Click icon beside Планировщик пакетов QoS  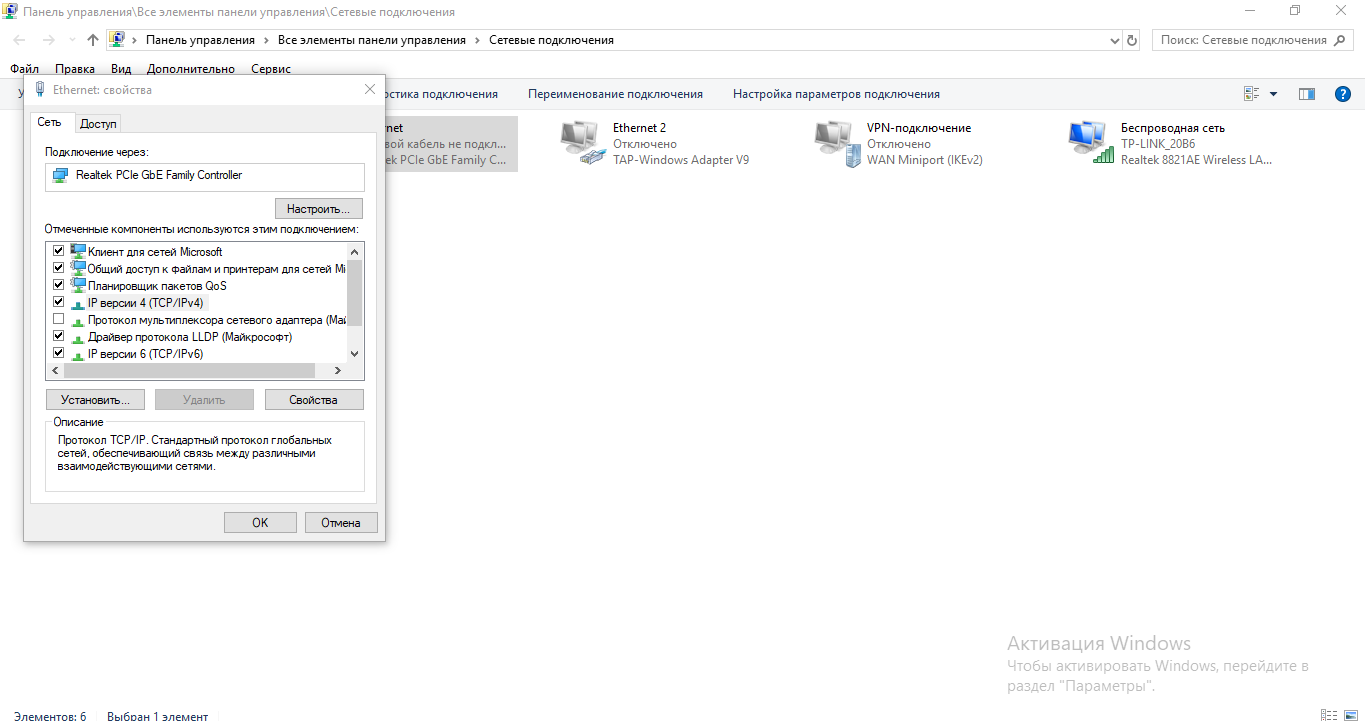click(78, 285)
